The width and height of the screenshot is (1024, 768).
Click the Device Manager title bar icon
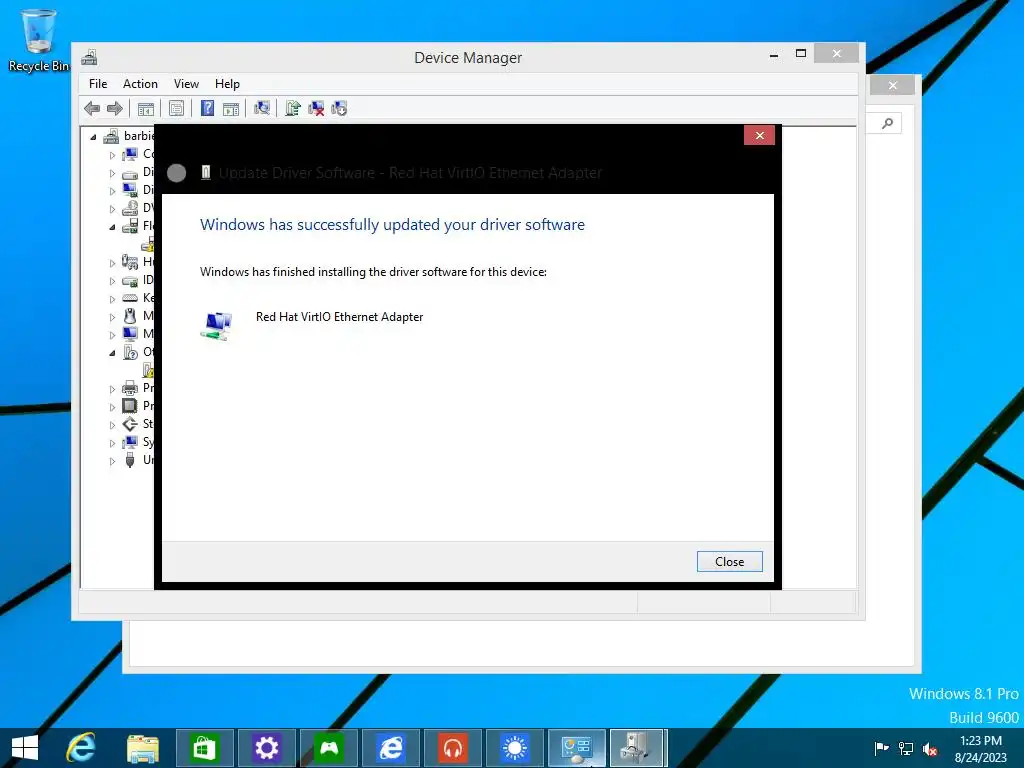tap(89, 57)
